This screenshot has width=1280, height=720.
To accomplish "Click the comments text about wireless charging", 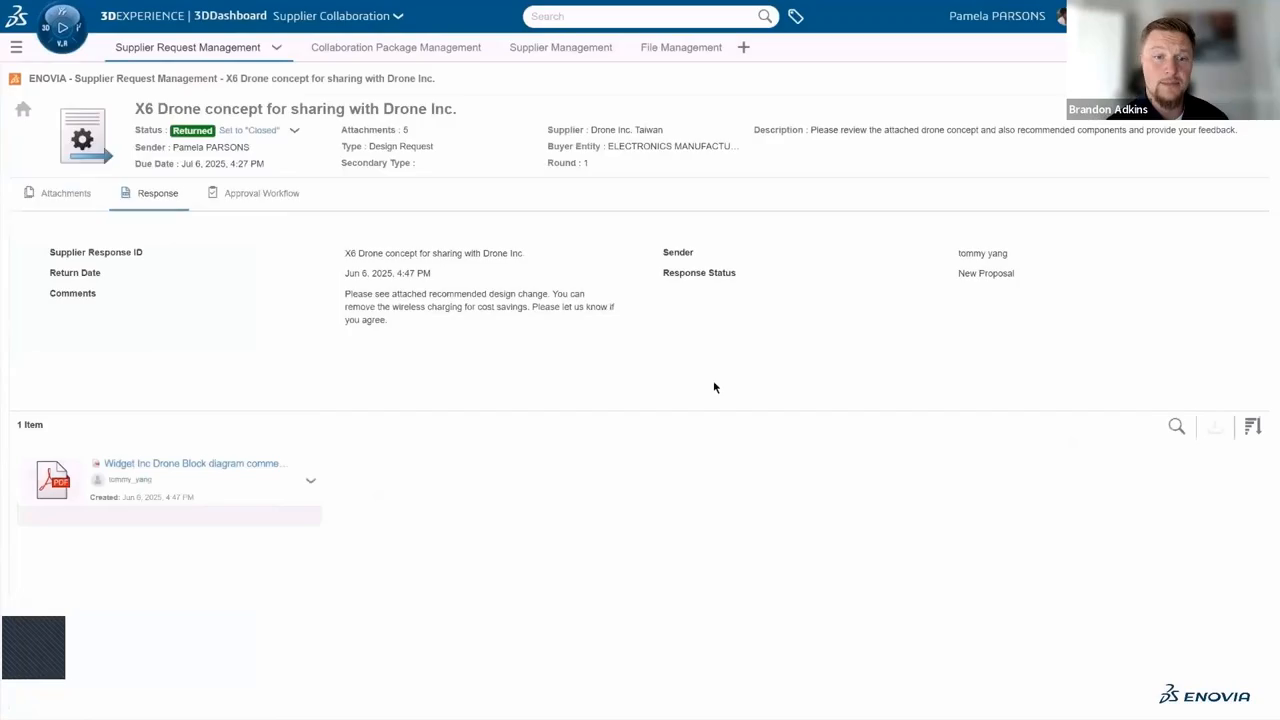I will pos(480,307).
